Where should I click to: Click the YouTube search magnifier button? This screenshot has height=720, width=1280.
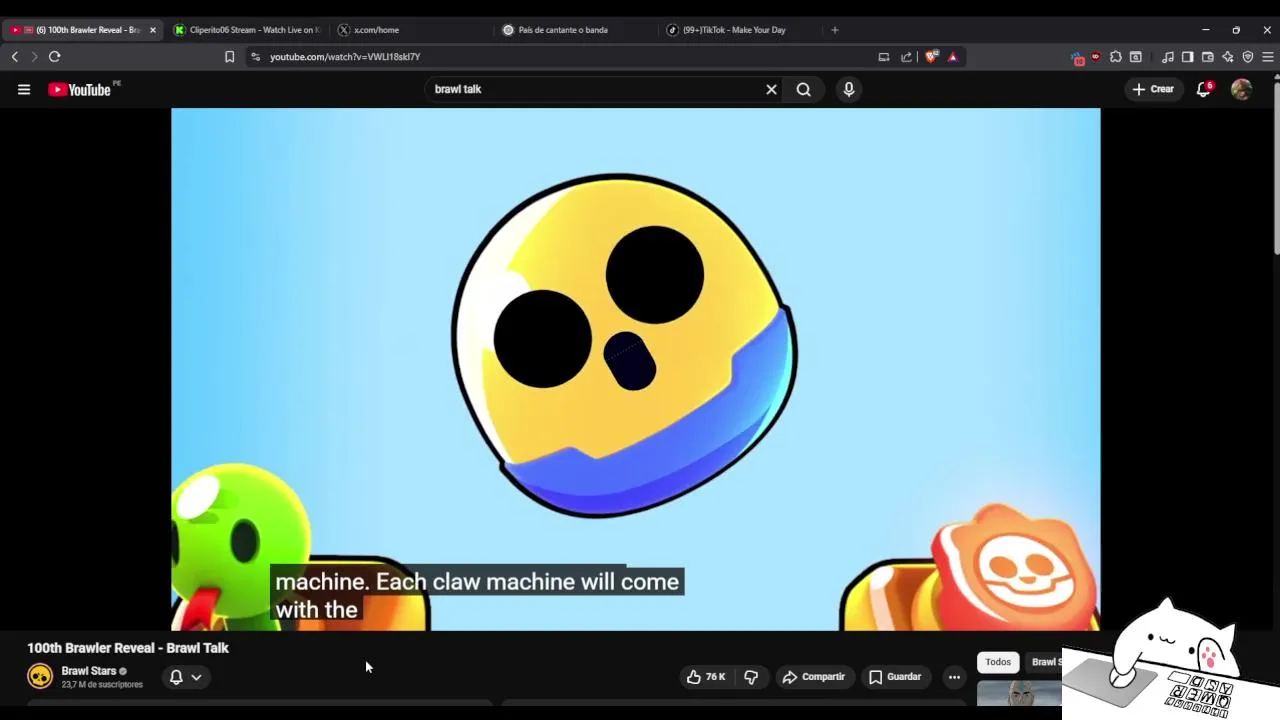pos(803,89)
